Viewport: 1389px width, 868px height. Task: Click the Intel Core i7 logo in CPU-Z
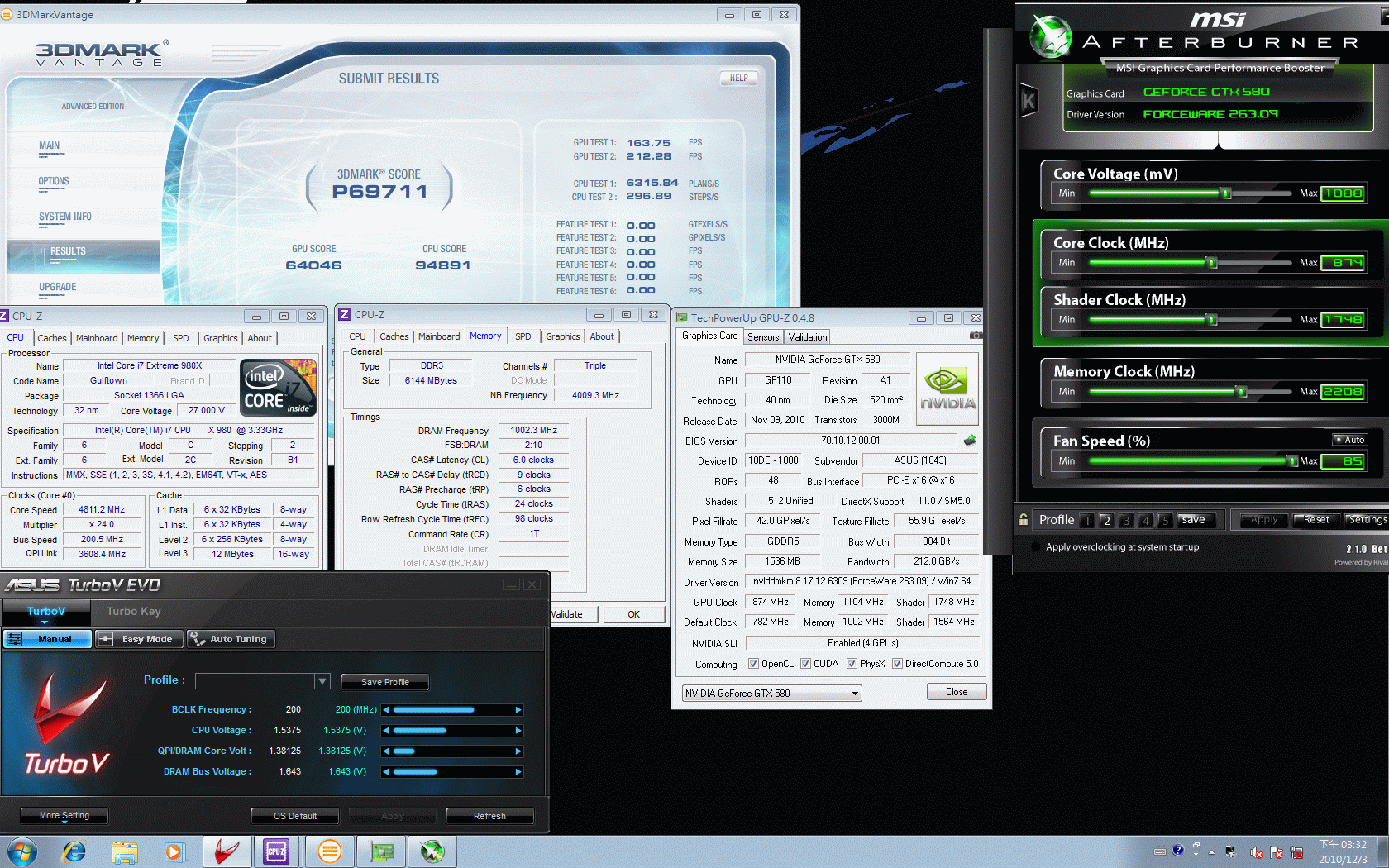[278, 387]
